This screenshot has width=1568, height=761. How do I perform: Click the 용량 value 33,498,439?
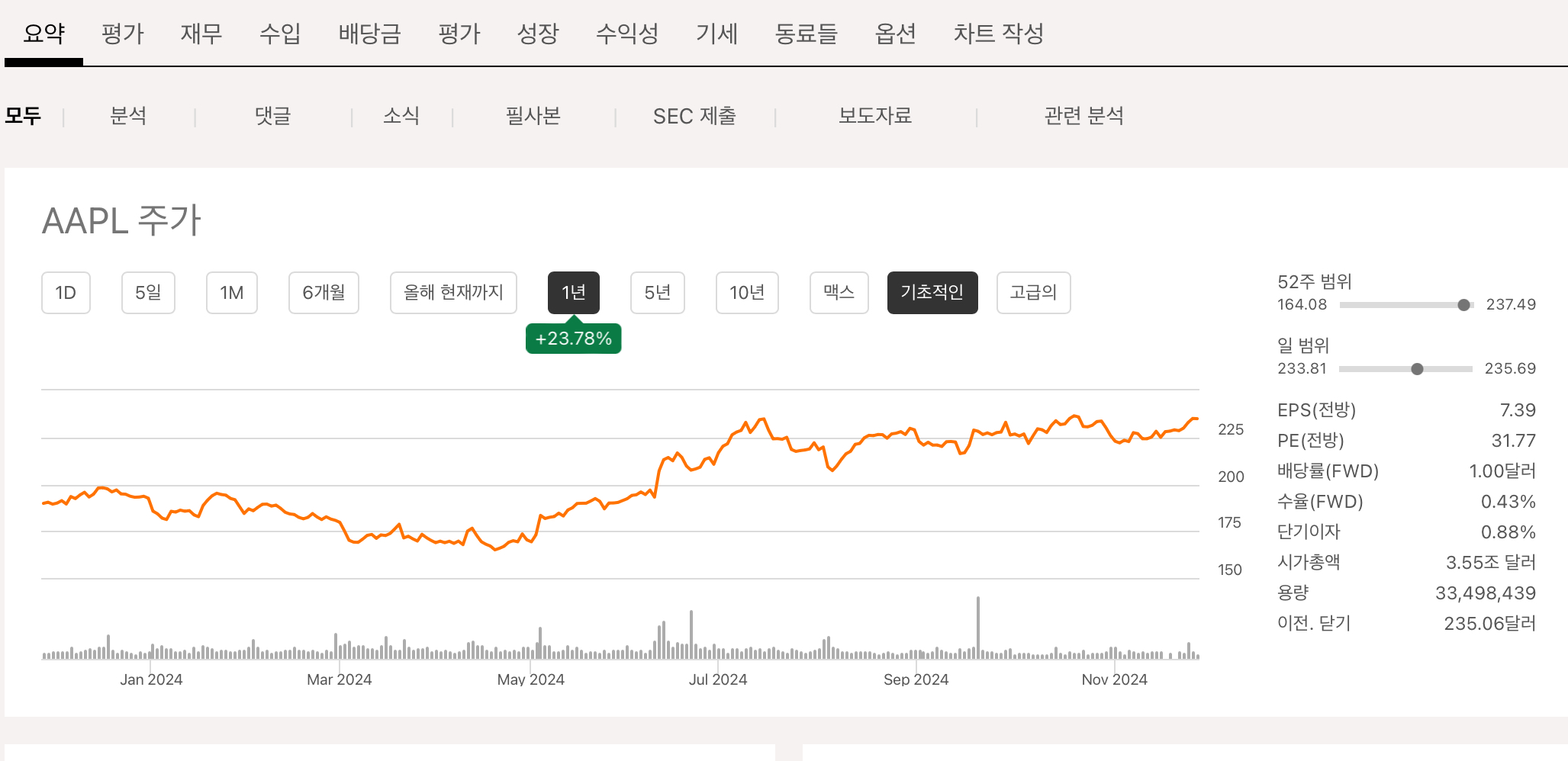pos(1486,593)
